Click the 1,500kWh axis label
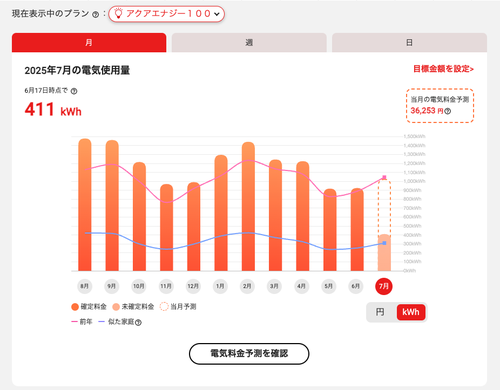 click(x=414, y=136)
